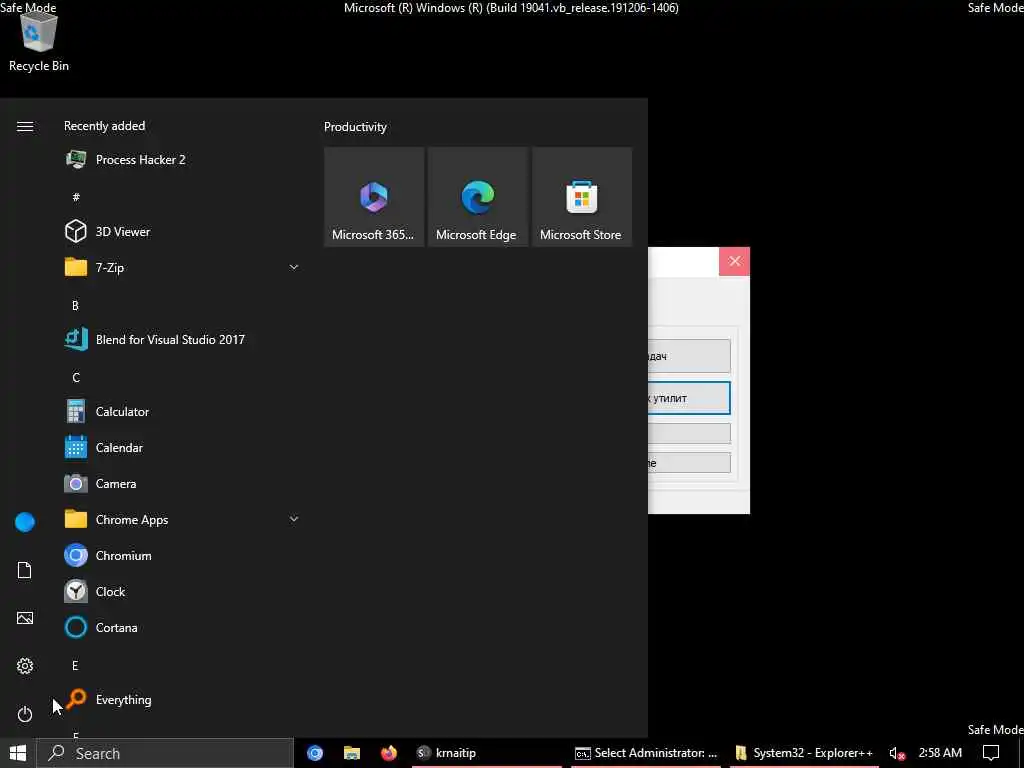Close the dialog behind the Start menu
This screenshot has height=768, width=1024.
[x=734, y=261]
